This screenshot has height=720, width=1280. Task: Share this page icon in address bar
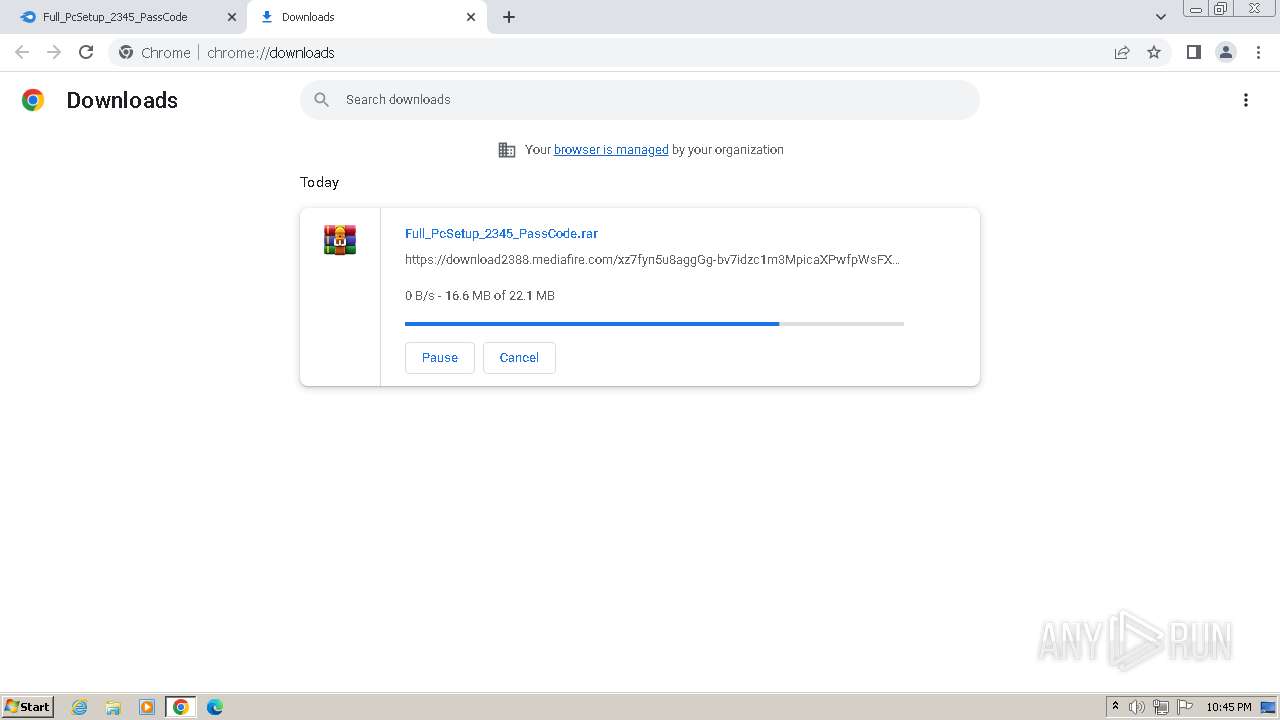[1122, 52]
